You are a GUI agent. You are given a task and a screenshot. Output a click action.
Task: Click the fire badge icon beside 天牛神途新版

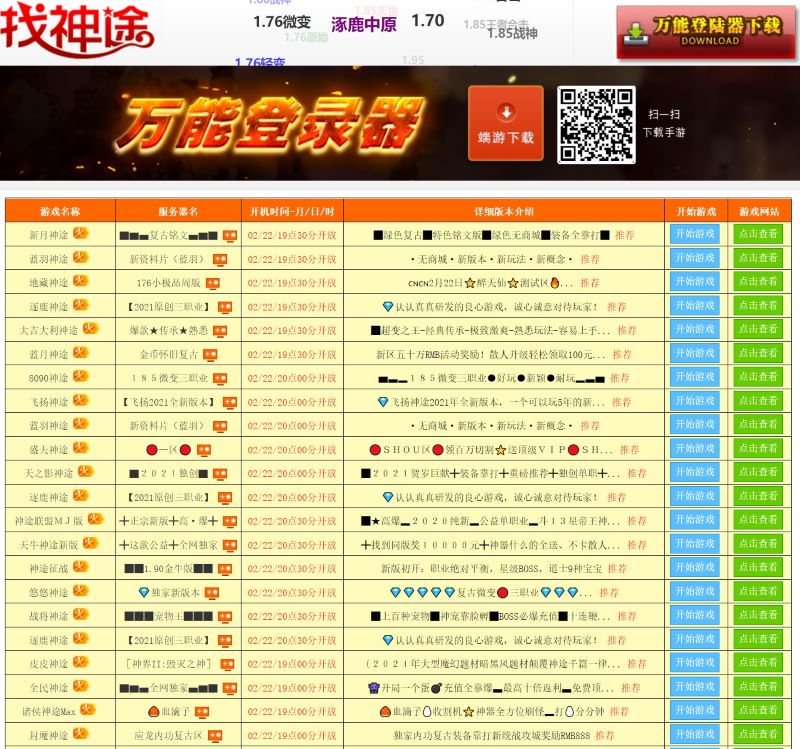click(x=91, y=543)
